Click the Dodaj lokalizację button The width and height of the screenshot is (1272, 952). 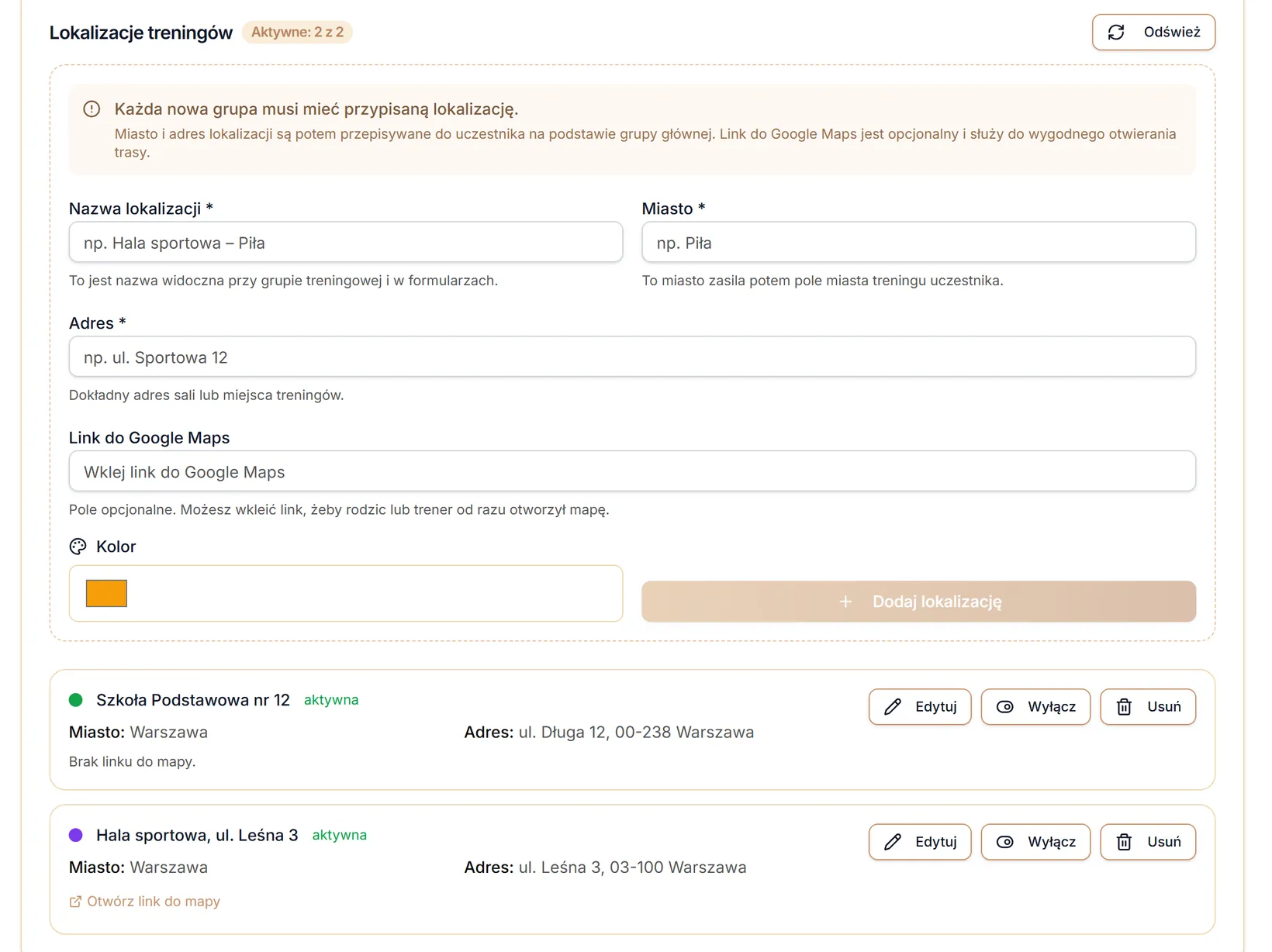918,602
